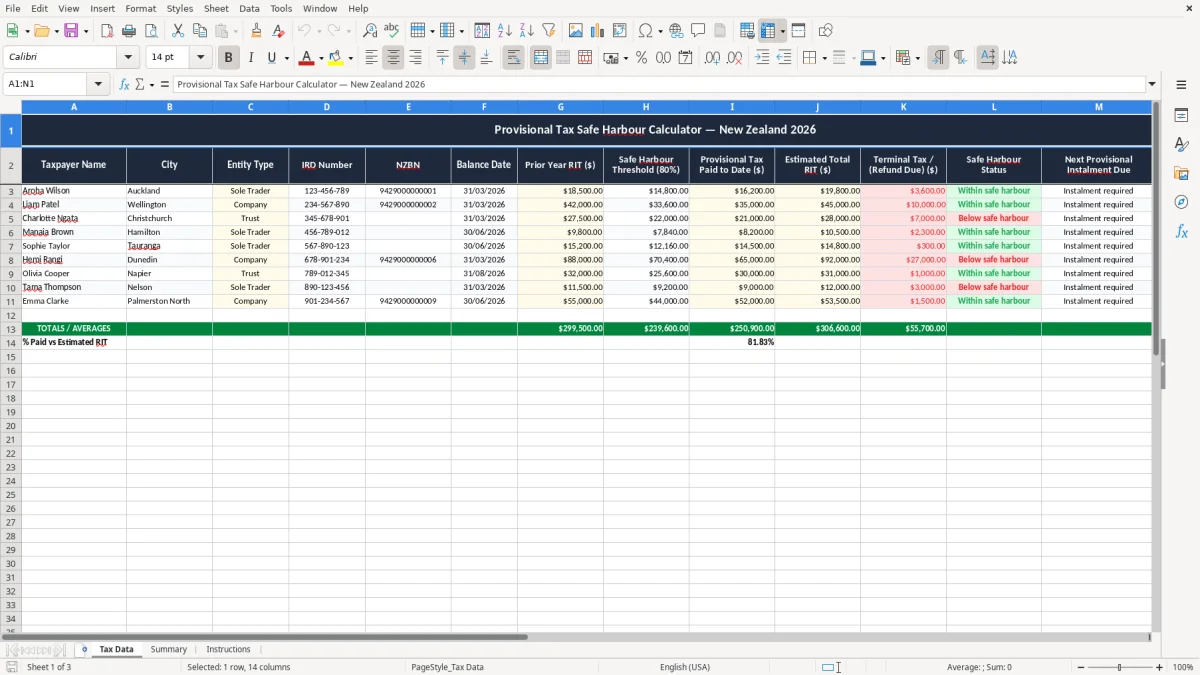Image resolution: width=1200 pixels, height=675 pixels.
Task: Click the Sort dialog icon
Action: click(x=482, y=31)
